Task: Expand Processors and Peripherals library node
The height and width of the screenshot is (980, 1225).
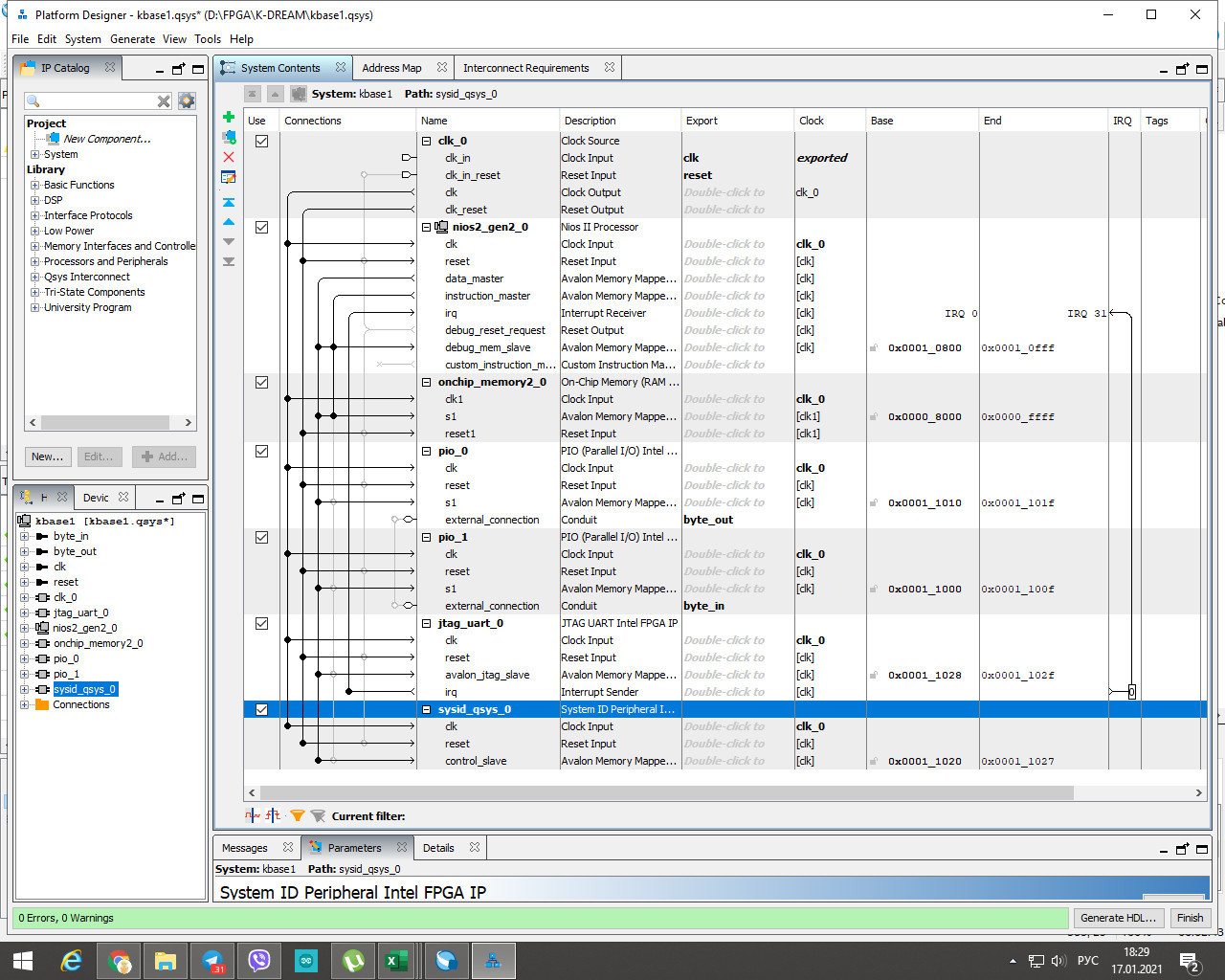Action: pos(35,261)
